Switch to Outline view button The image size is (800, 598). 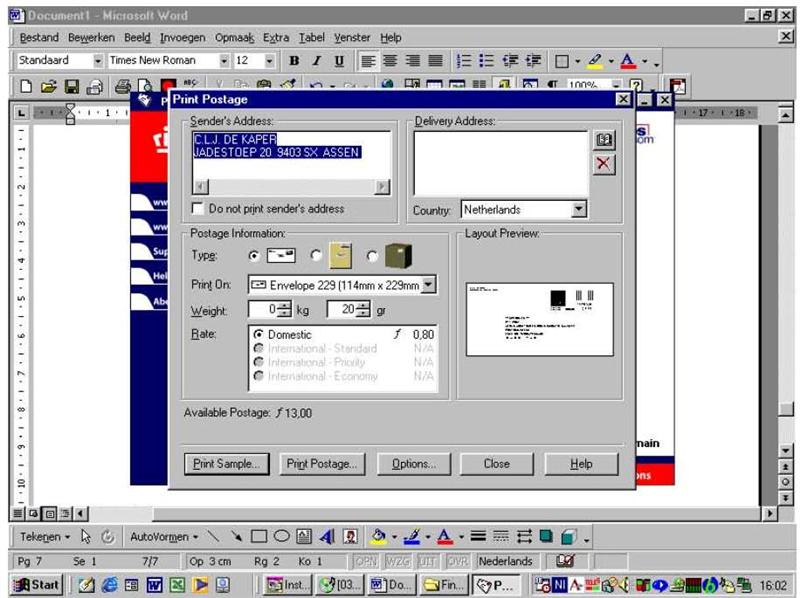click(66, 513)
